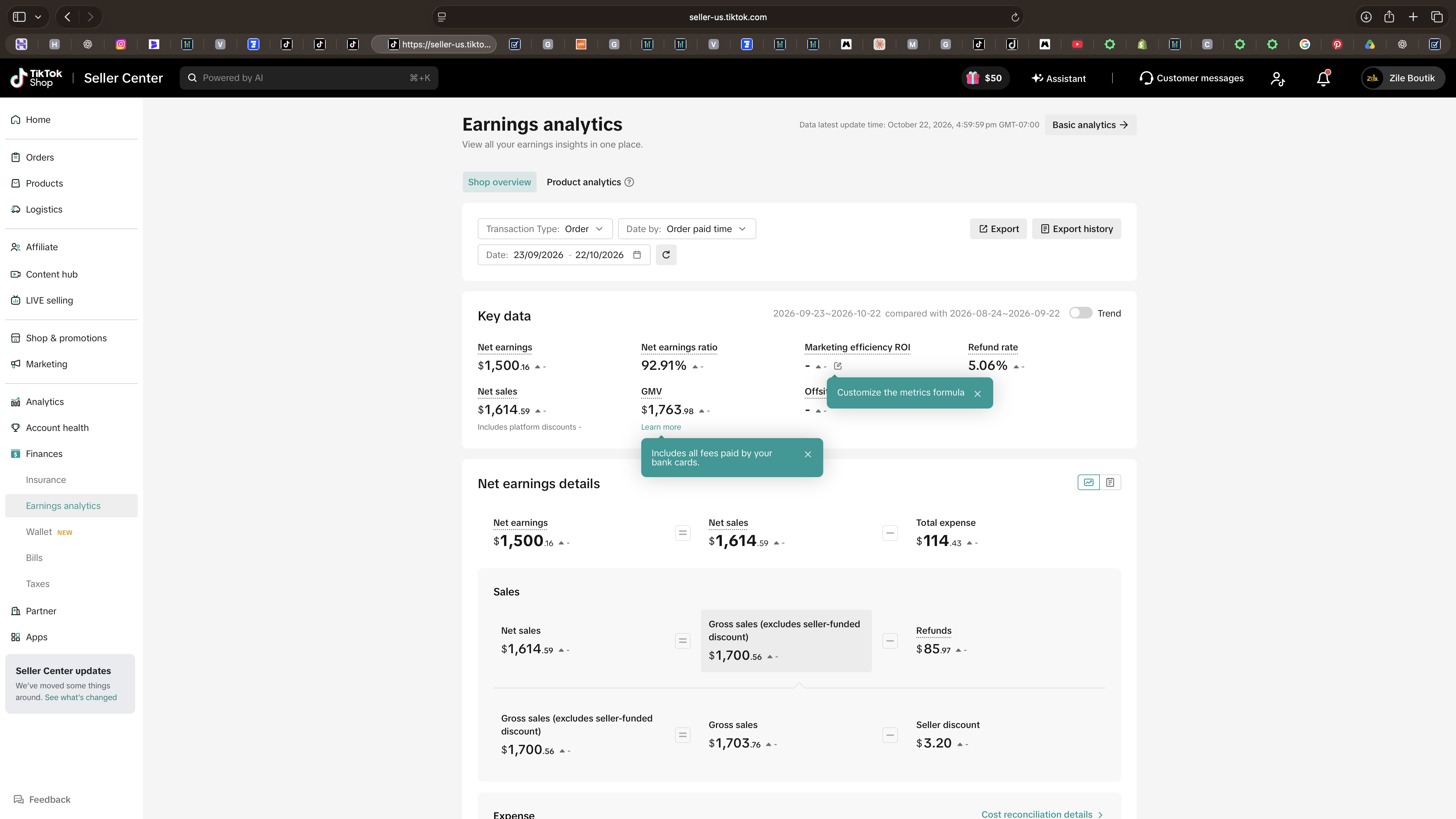Click Safari share icon
Viewport: 1456px width, 819px height.
click(x=1389, y=17)
